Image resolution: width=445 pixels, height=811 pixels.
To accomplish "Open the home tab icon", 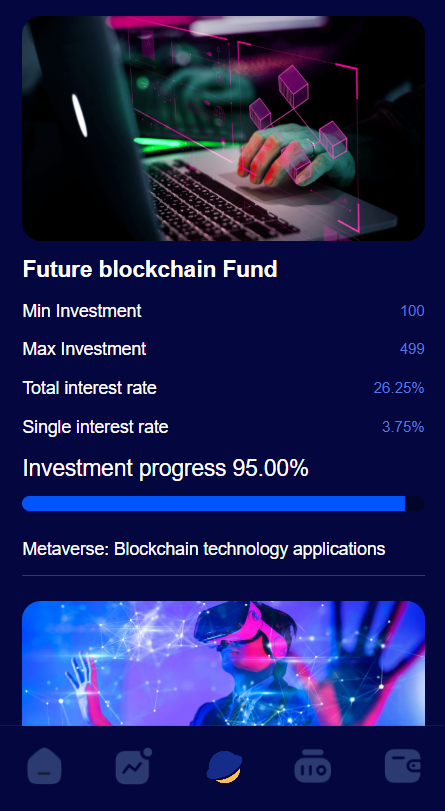I will point(44,766).
